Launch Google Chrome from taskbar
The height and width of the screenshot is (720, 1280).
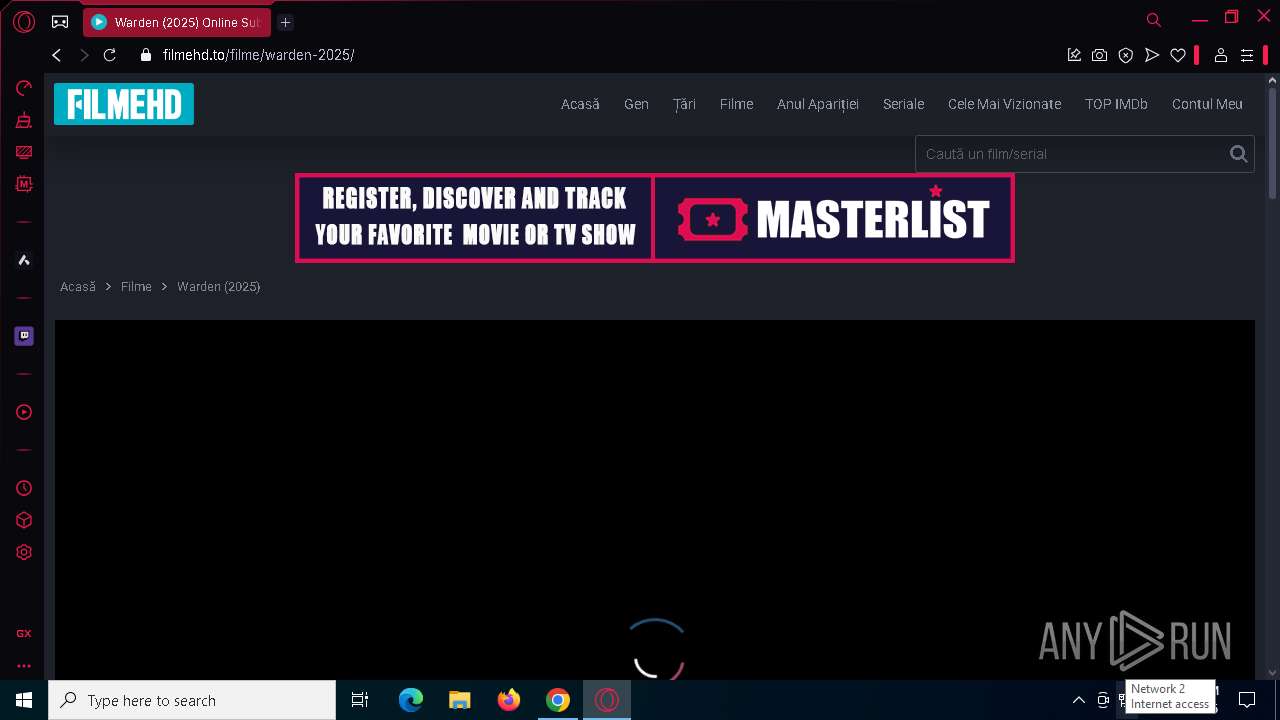pyautogui.click(x=558, y=700)
